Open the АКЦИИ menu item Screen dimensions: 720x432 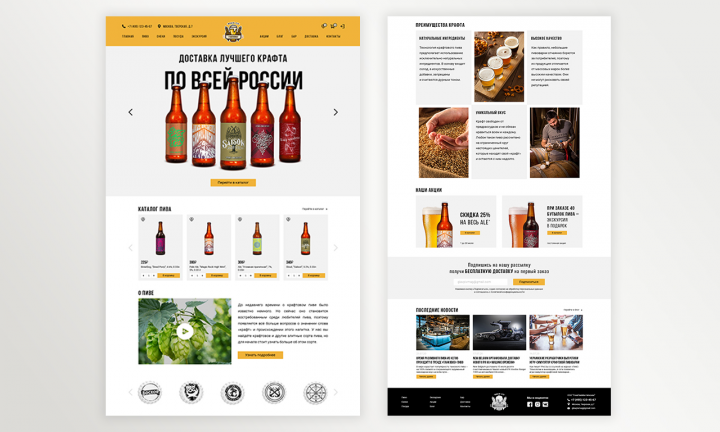click(264, 36)
